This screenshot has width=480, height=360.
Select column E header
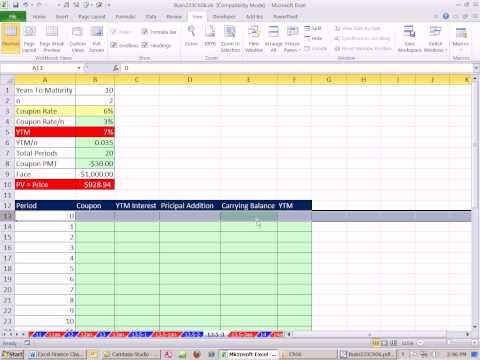[249, 79]
